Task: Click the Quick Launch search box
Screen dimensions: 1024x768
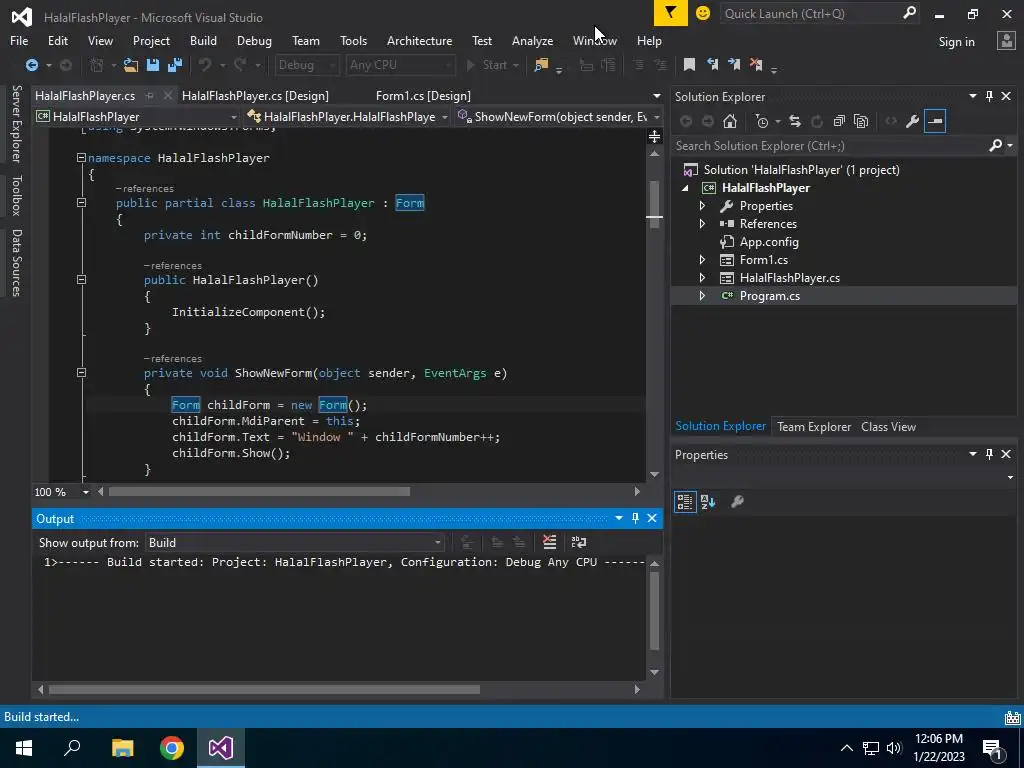Action: [819, 13]
